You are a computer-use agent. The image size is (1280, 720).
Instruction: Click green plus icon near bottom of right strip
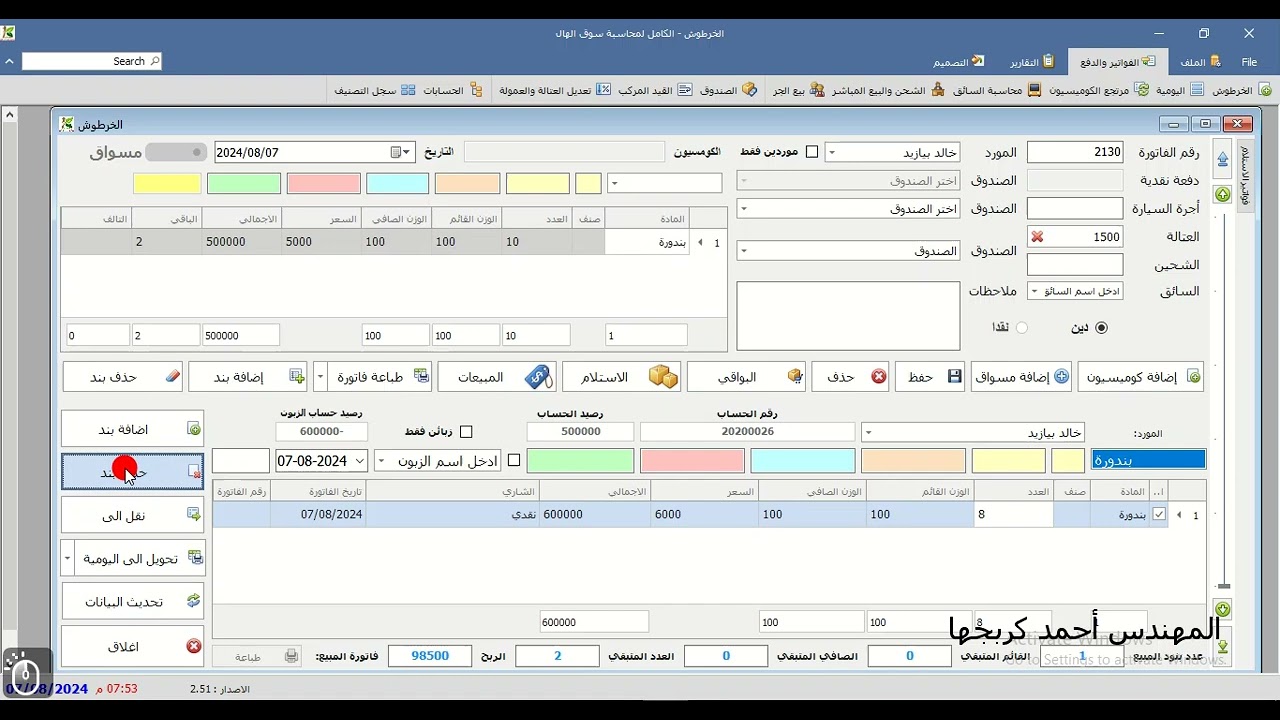pyautogui.click(x=1222, y=609)
